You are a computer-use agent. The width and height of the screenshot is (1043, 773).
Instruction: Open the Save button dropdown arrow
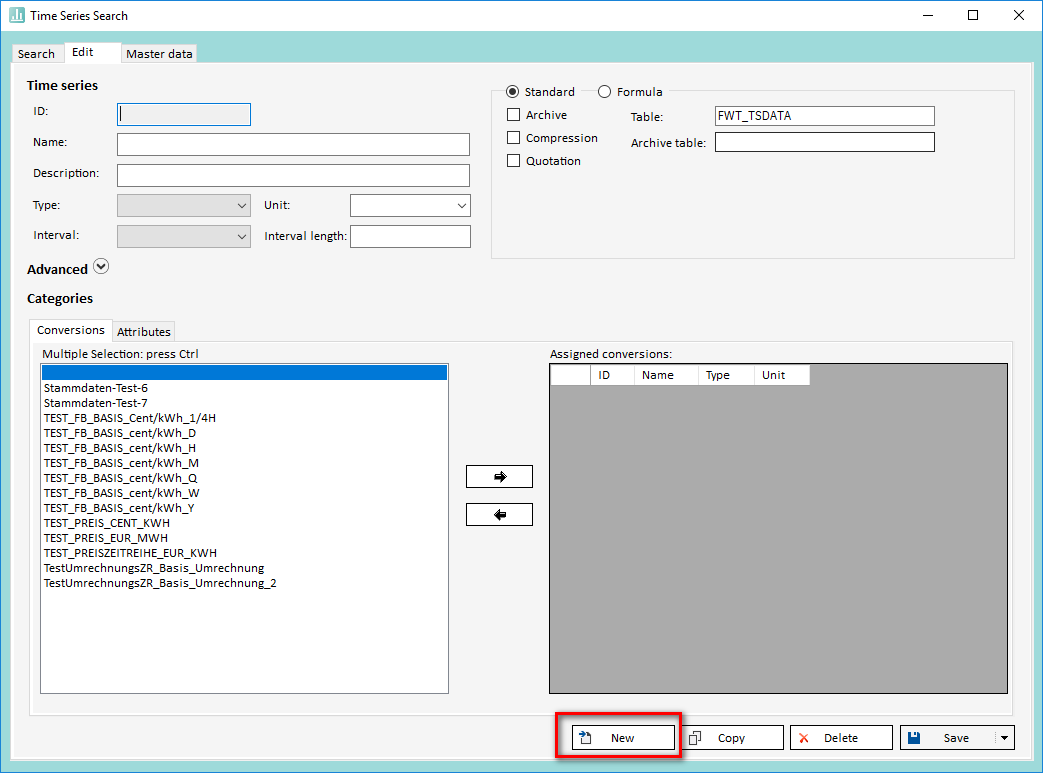click(x=1005, y=738)
